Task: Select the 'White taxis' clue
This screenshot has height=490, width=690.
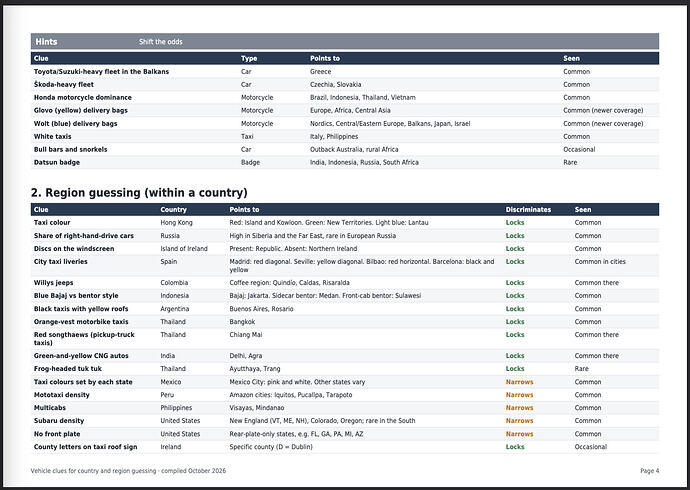Action: tap(52, 136)
